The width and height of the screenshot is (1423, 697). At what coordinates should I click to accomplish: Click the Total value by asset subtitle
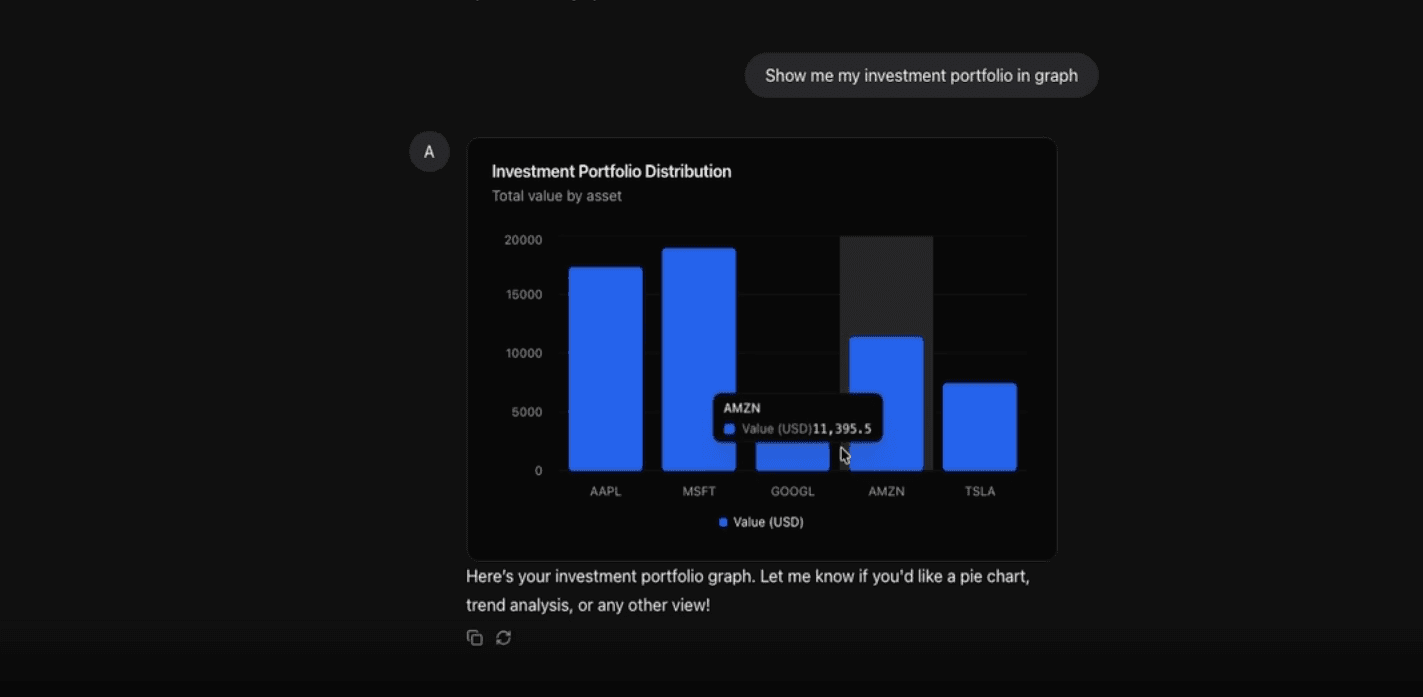pyautogui.click(x=555, y=195)
